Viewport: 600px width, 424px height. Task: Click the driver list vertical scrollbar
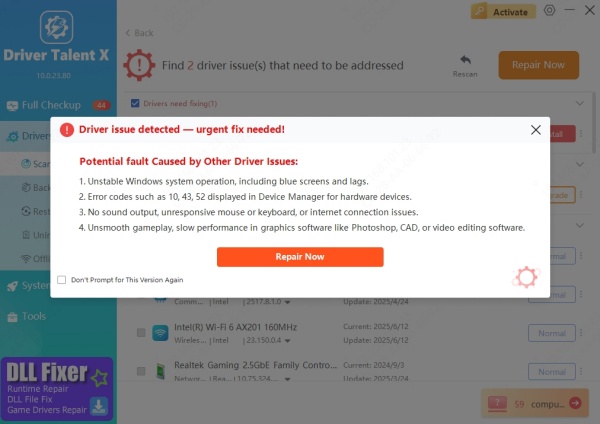pos(594,122)
